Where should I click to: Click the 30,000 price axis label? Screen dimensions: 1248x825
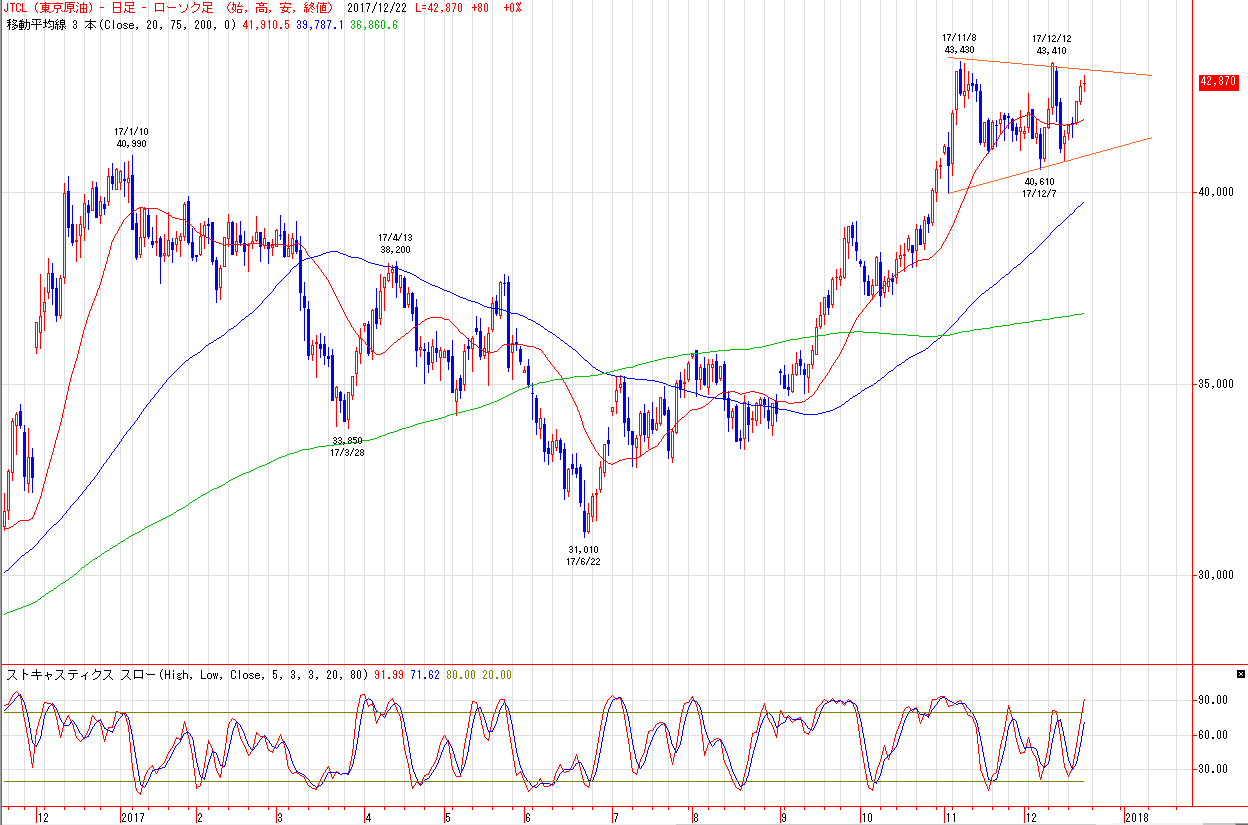(1218, 576)
